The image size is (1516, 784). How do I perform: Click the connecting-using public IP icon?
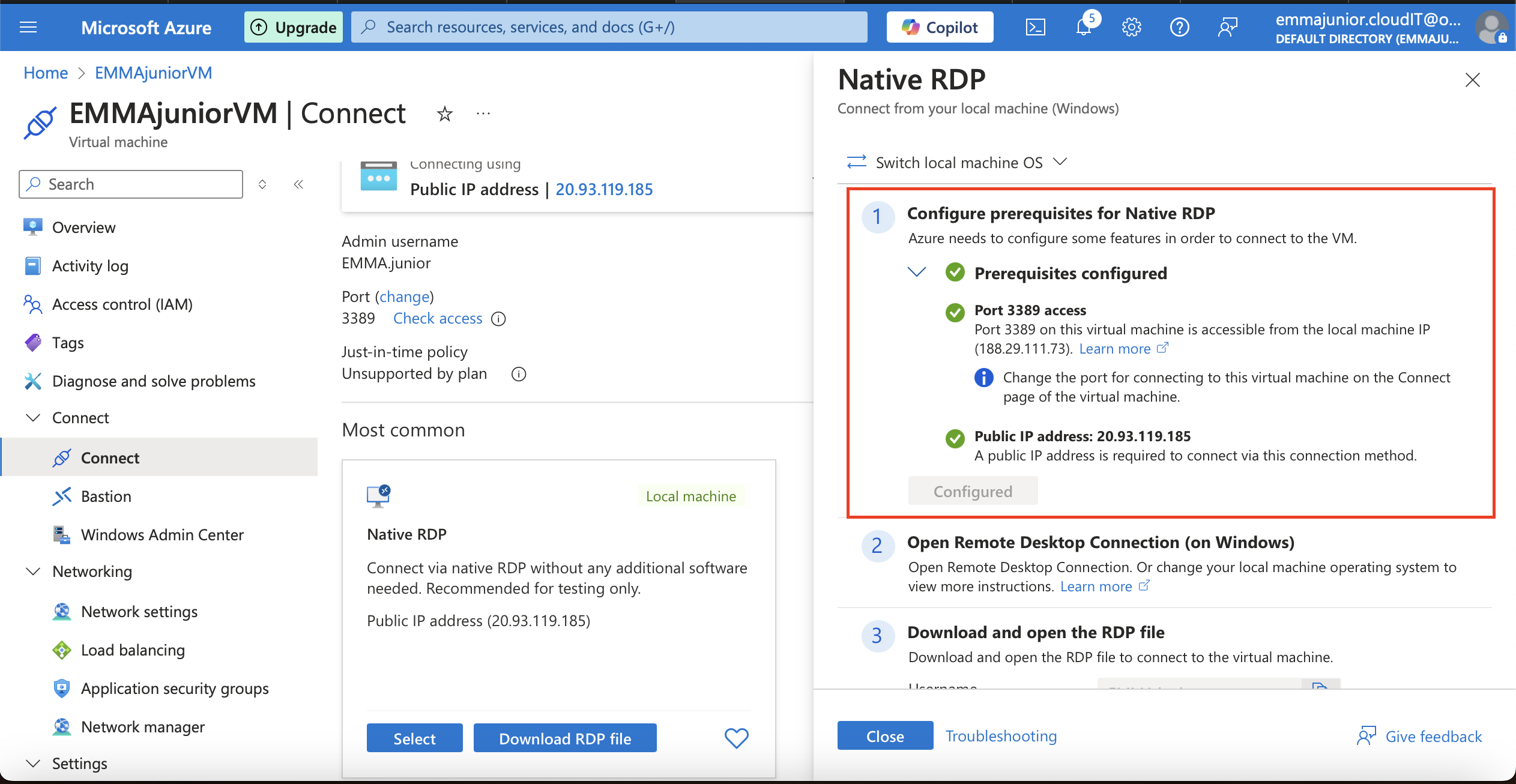(x=378, y=175)
